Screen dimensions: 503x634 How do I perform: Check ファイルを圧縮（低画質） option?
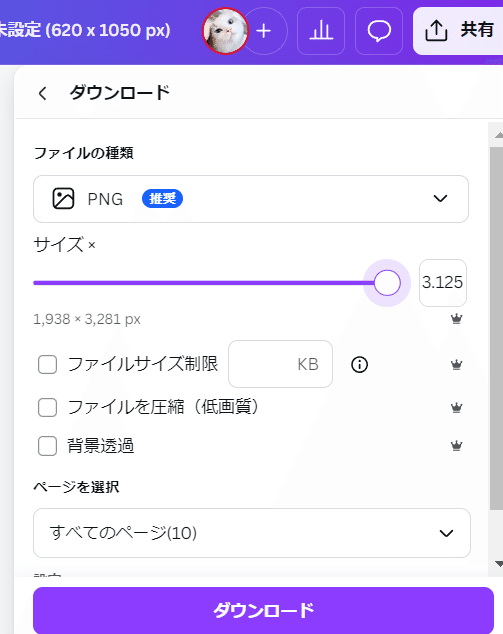[x=47, y=407]
